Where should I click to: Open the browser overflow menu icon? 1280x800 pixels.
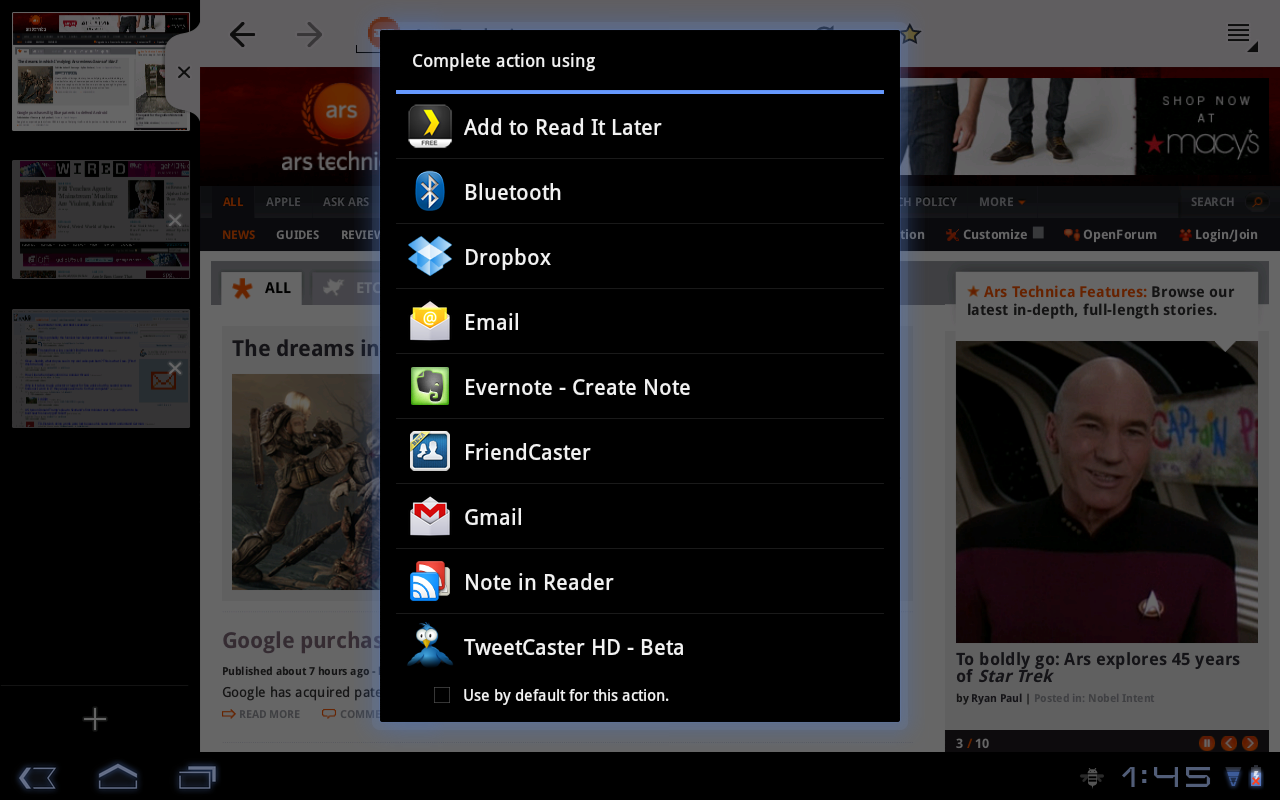(x=1239, y=34)
